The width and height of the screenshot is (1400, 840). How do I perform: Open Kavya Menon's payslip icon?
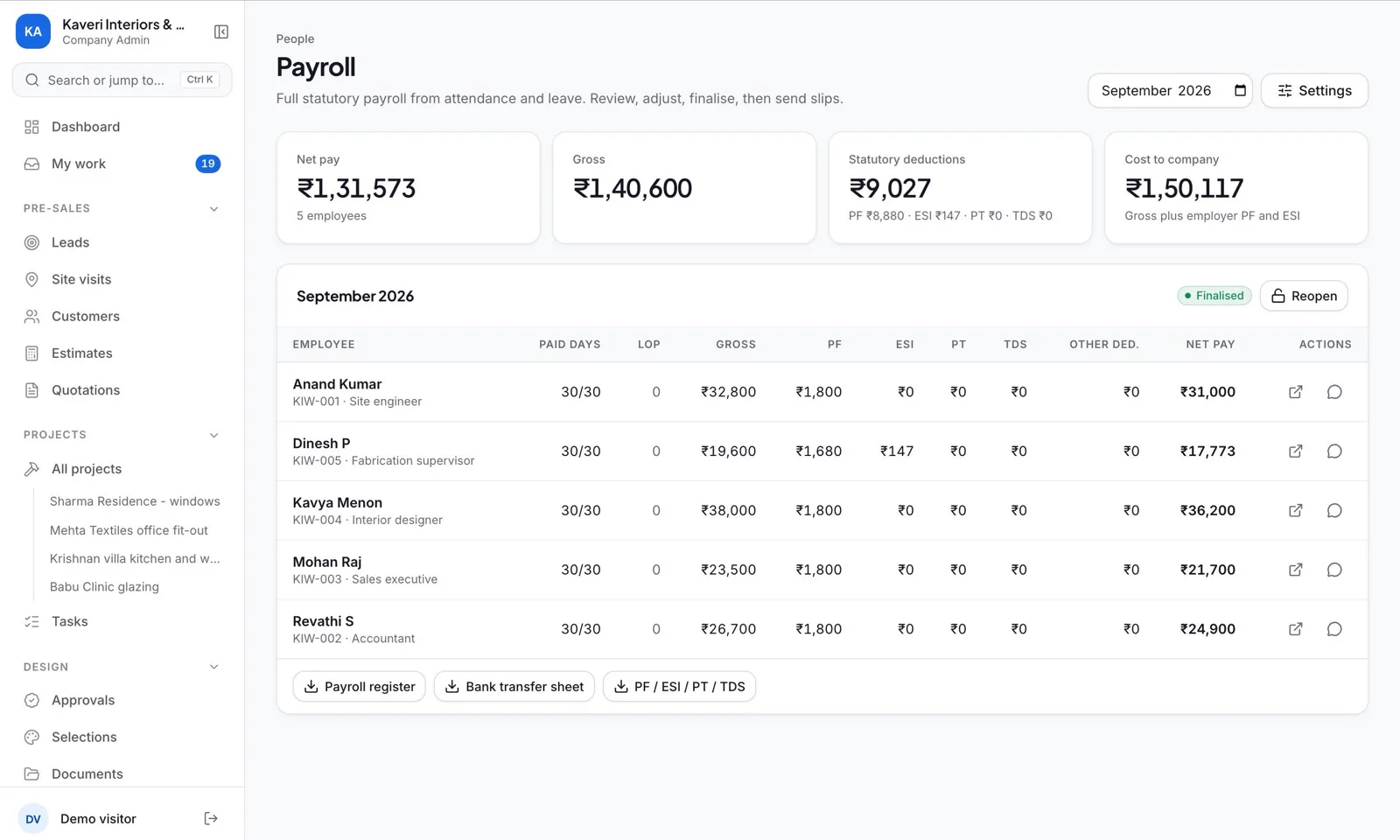pyautogui.click(x=1296, y=510)
